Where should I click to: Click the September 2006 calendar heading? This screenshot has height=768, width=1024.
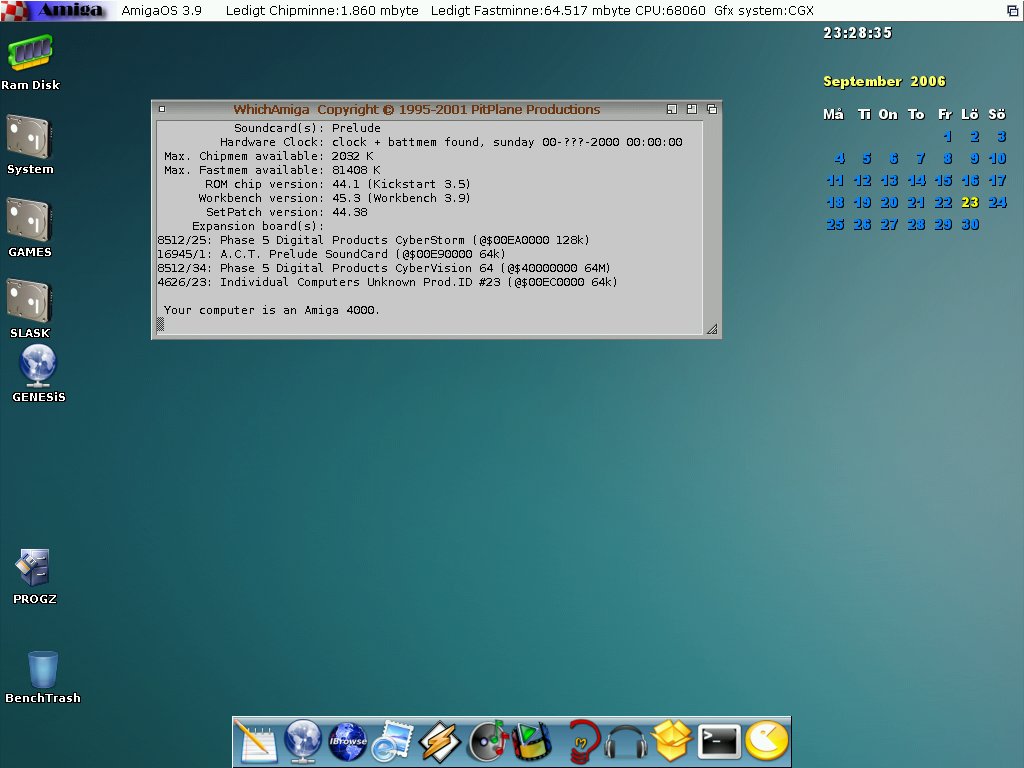tap(884, 81)
